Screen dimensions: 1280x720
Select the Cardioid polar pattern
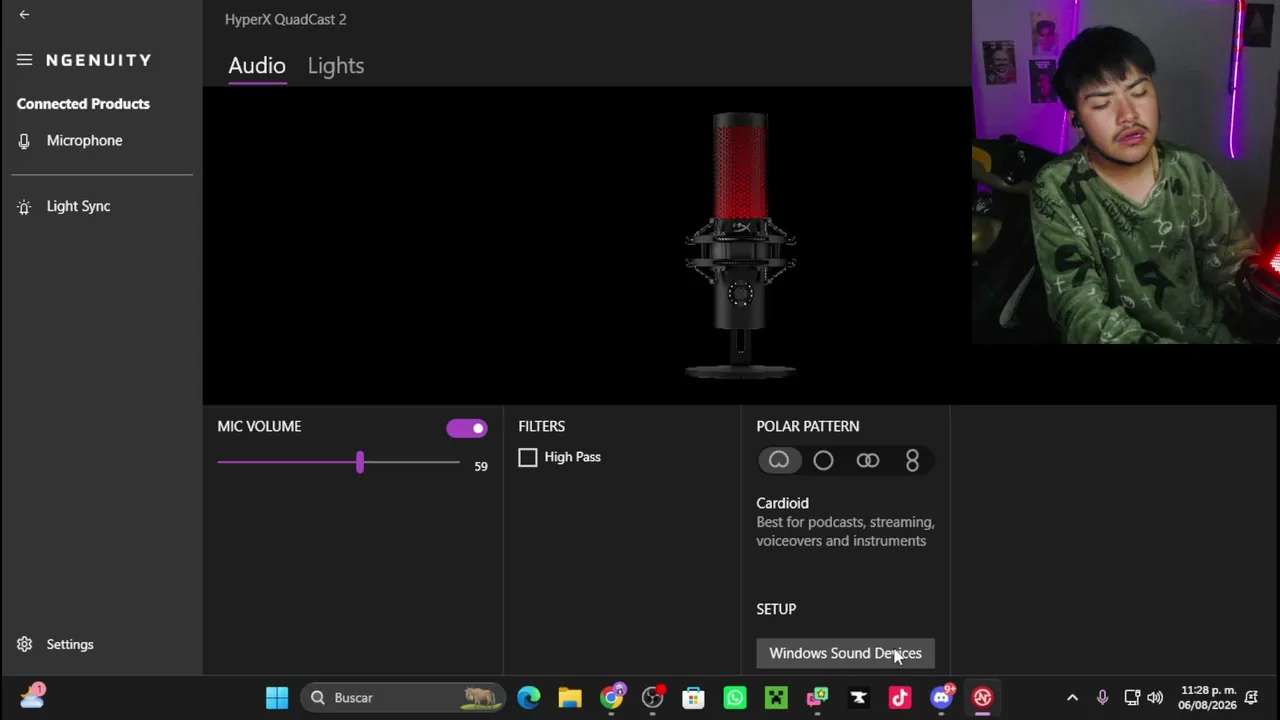tap(779, 460)
